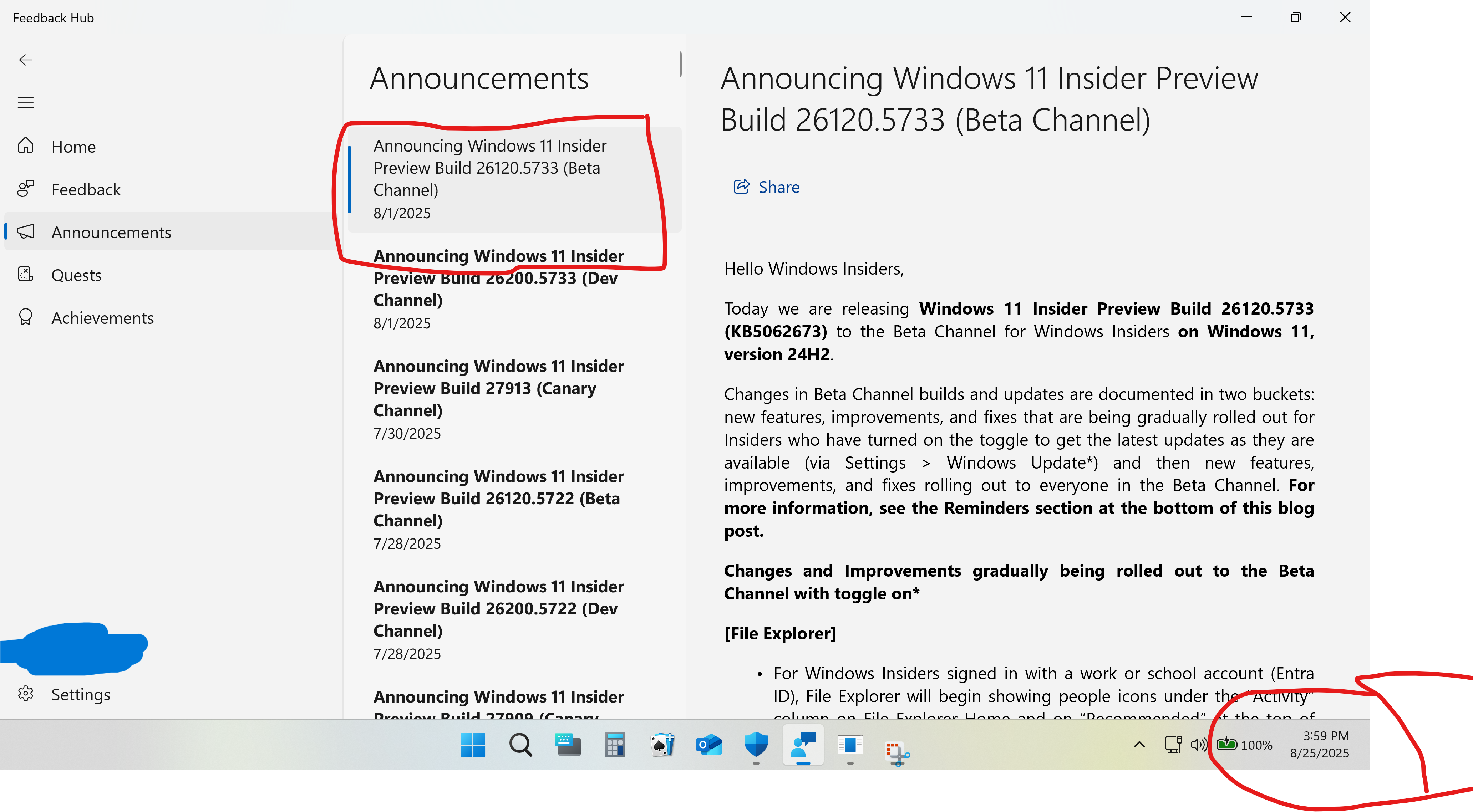Open the Windows Start button
Viewport: 1473px width, 812px height.
pyautogui.click(x=472, y=745)
